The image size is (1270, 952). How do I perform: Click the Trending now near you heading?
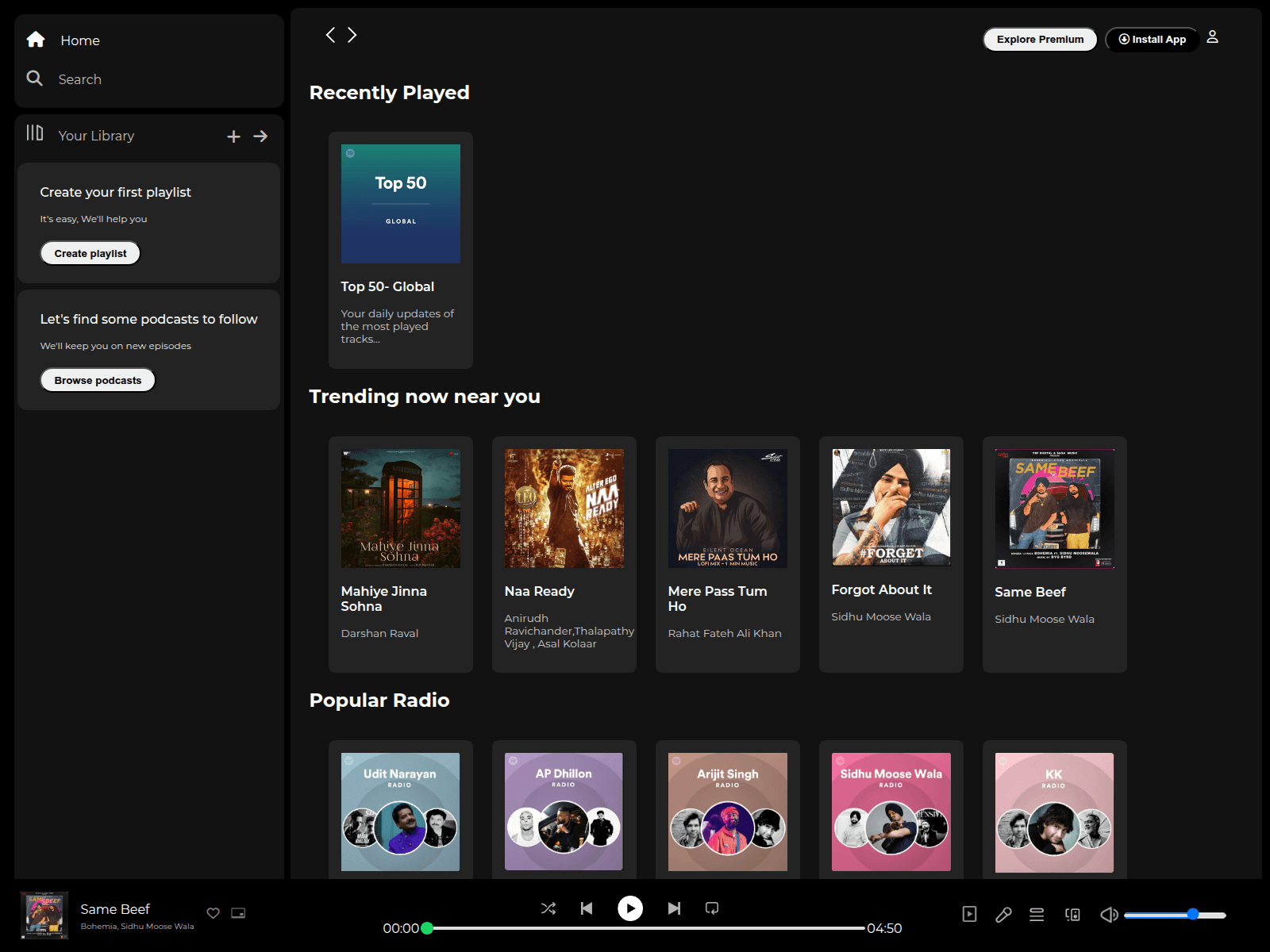pyautogui.click(x=425, y=397)
